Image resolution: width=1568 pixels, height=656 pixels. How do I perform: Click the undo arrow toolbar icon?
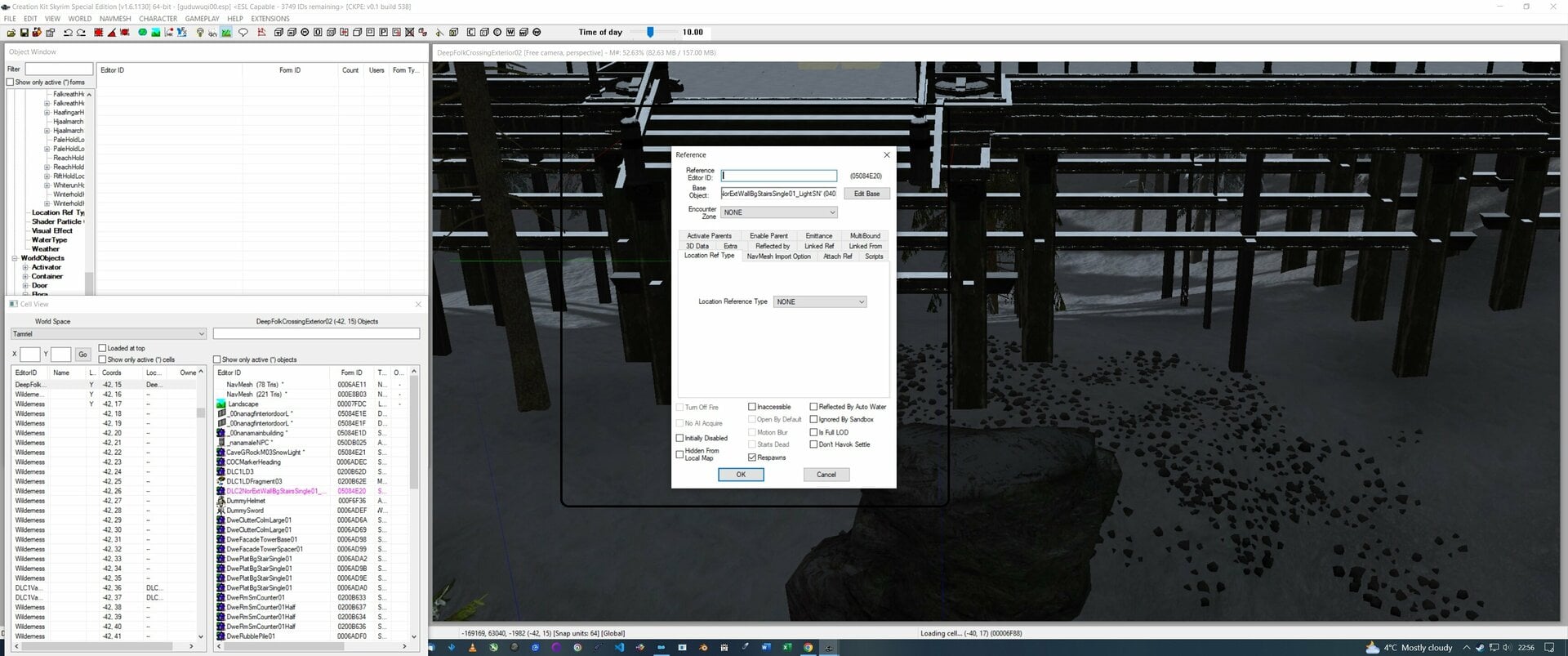click(68, 33)
